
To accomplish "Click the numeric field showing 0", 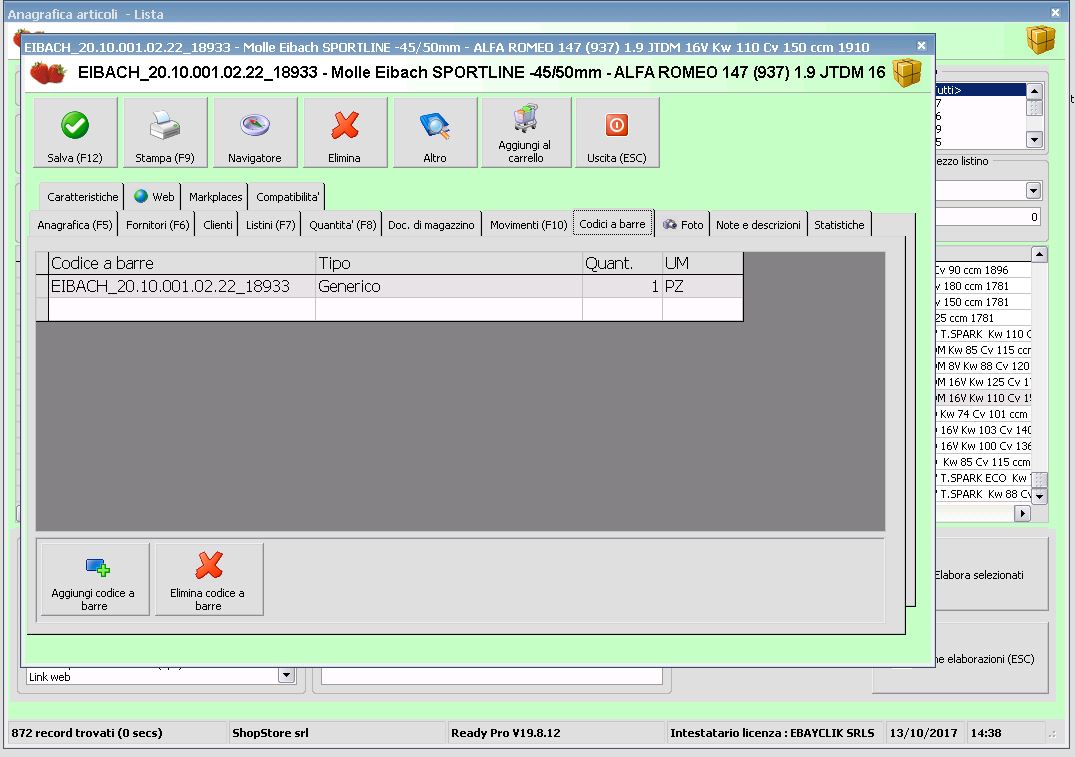I will coord(988,217).
